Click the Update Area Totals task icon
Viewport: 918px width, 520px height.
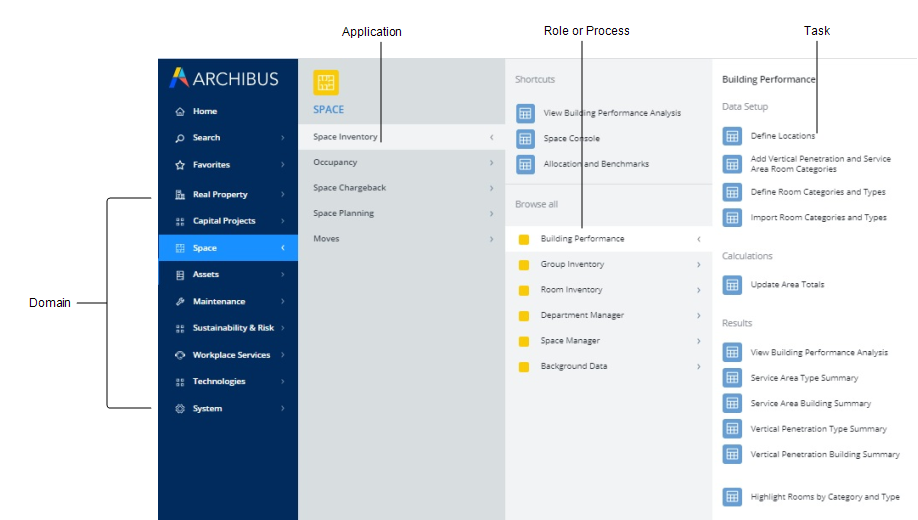pyautogui.click(x=732, y=285)
